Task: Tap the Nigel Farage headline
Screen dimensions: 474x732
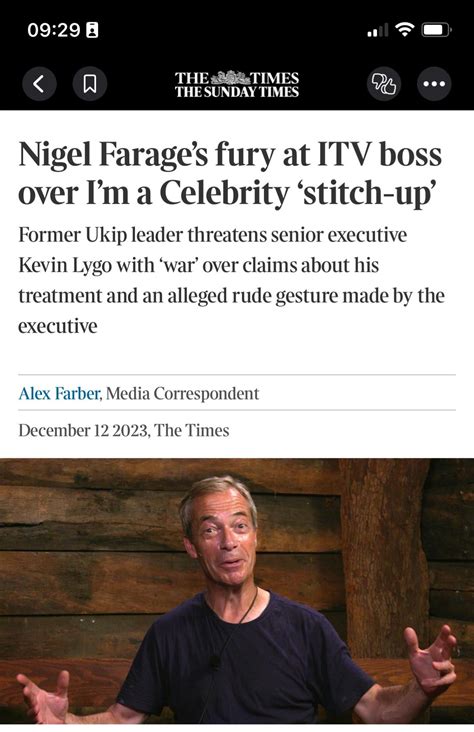Action: [230, 173]
